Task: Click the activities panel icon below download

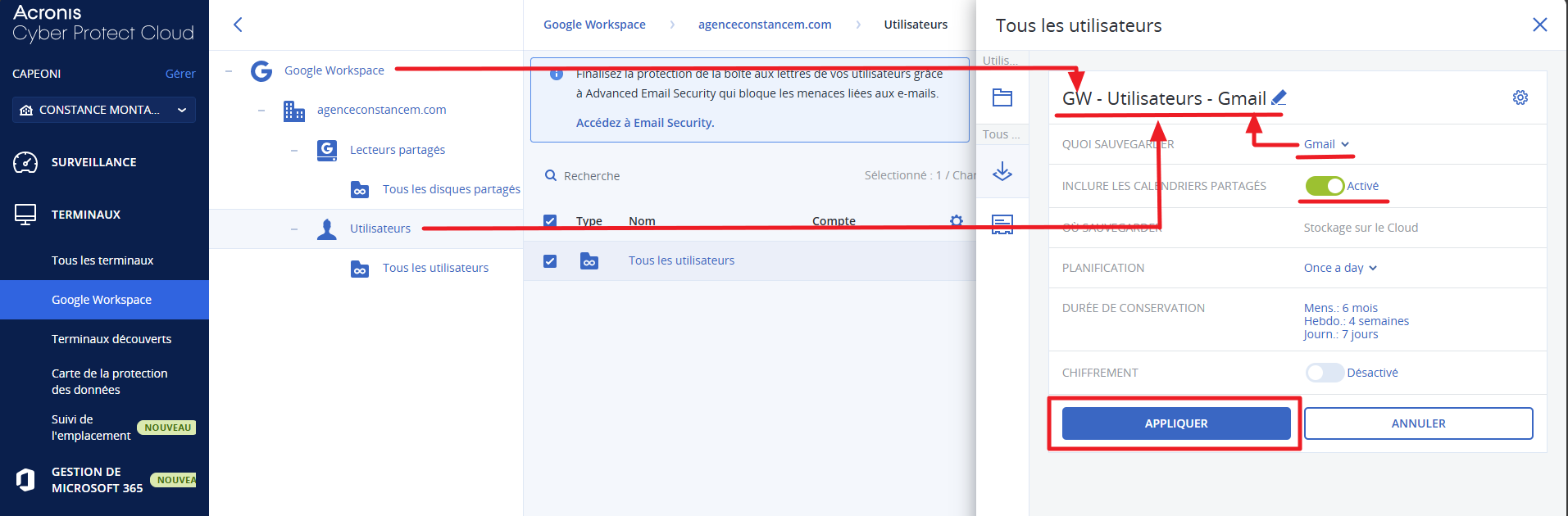Action: click(1002, 224)
